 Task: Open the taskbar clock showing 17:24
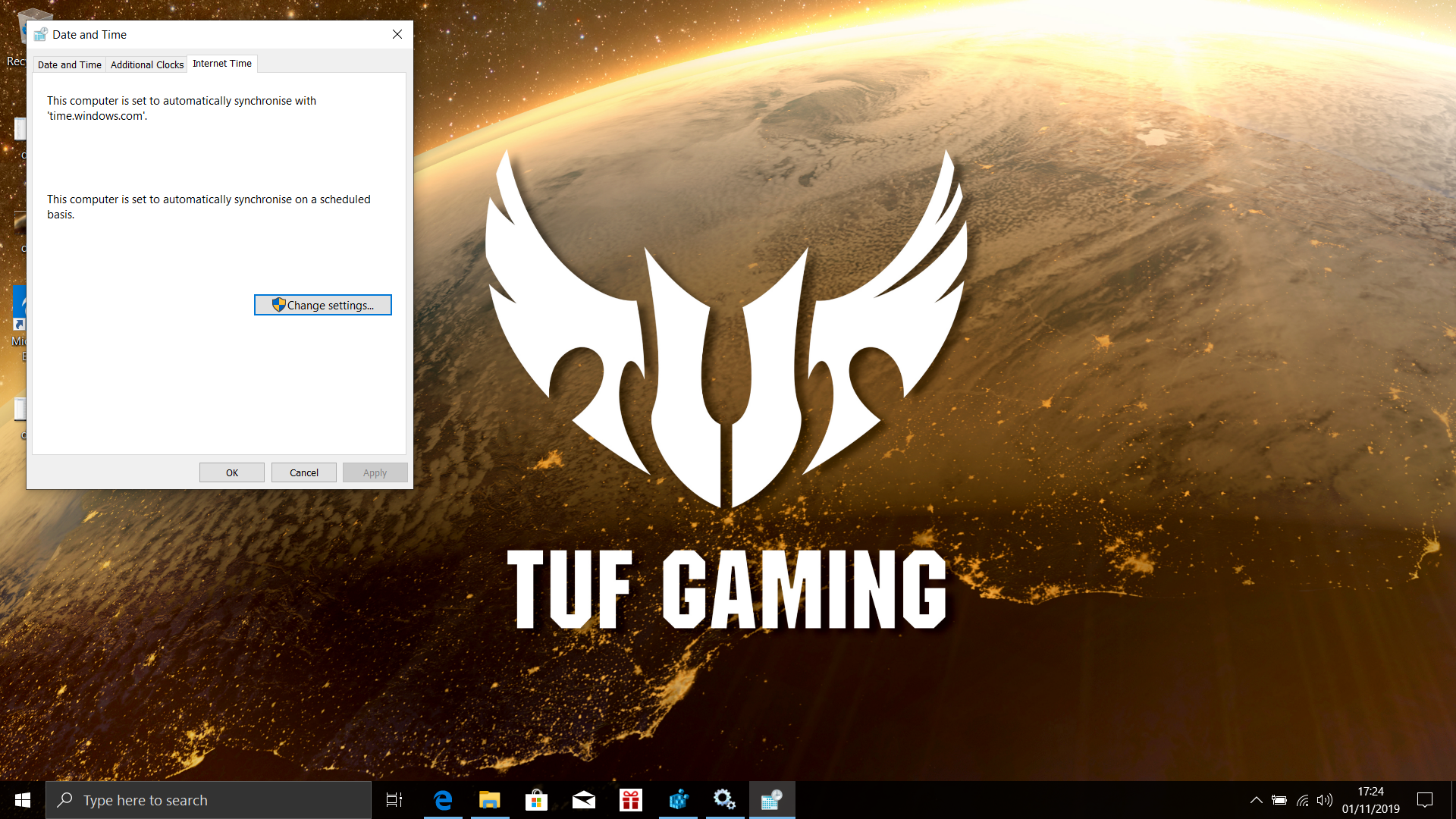pos(1371,800)
